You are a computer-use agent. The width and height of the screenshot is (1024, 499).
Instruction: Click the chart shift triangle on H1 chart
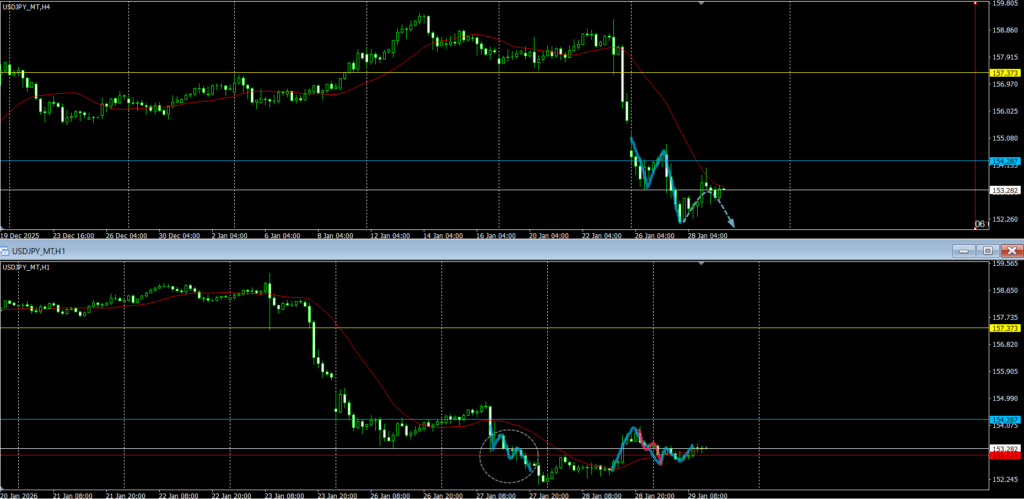pyautogui.click(x=701, y=263)
